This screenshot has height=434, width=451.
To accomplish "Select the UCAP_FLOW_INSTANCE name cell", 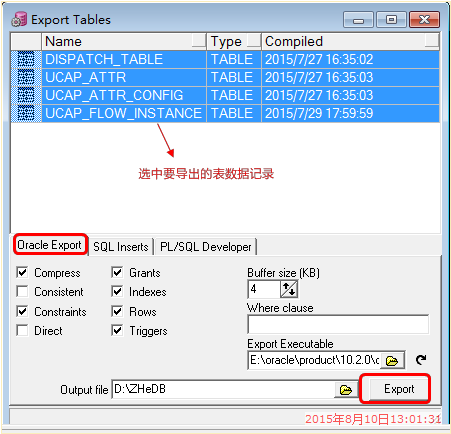I will [124, 114].
